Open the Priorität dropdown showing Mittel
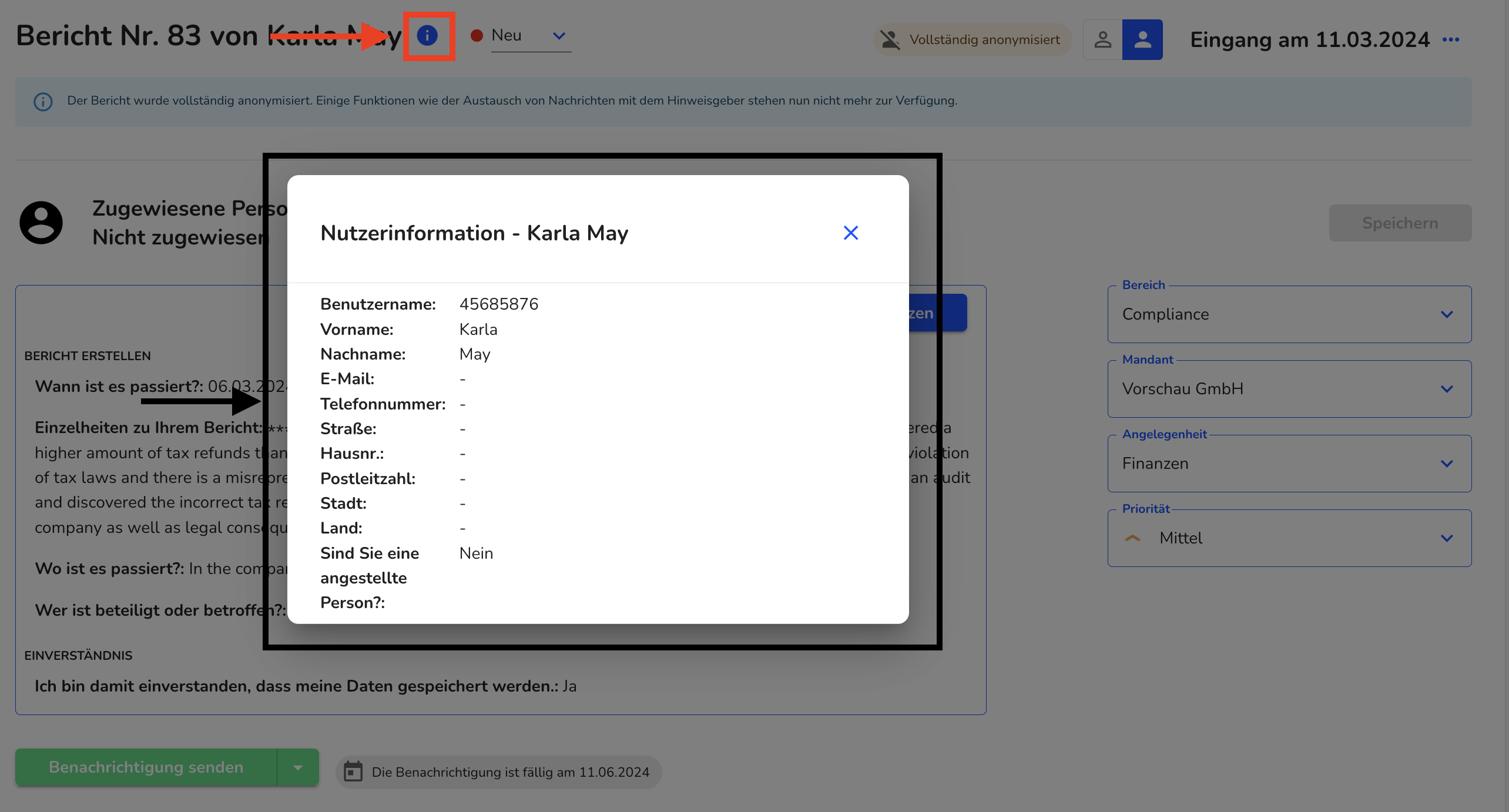Viewport: 1509px width, 812px height. coord(1289,538)
